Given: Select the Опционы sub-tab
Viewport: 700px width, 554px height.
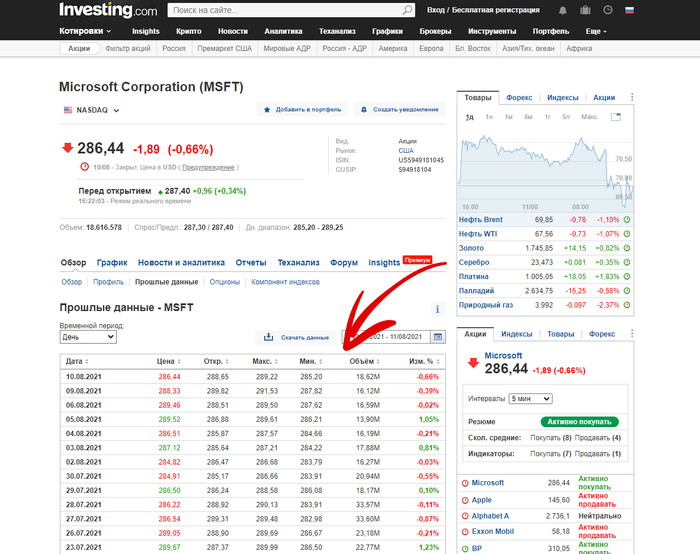Looking at the screenshot, I should click(225, 282).
